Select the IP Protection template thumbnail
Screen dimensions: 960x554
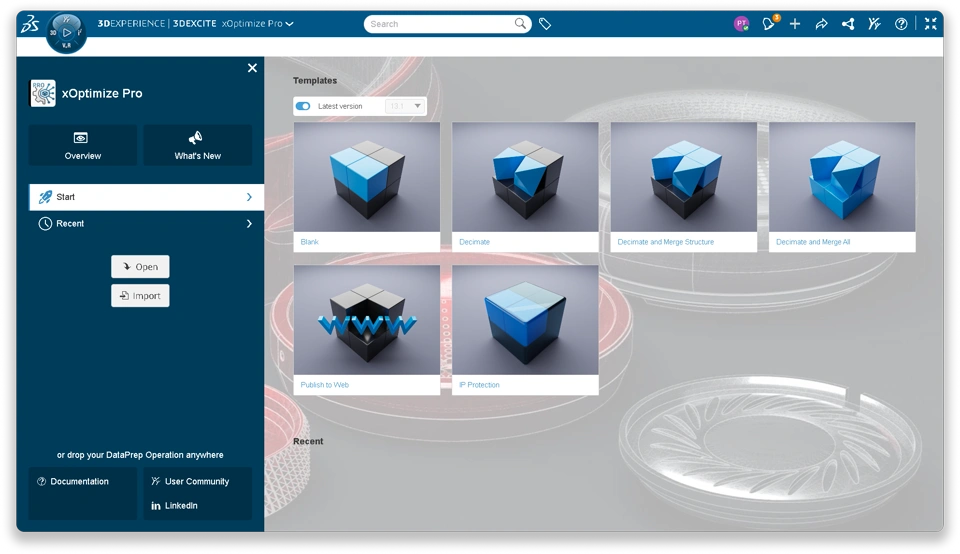pyautogui.click(x=525, y=320)
